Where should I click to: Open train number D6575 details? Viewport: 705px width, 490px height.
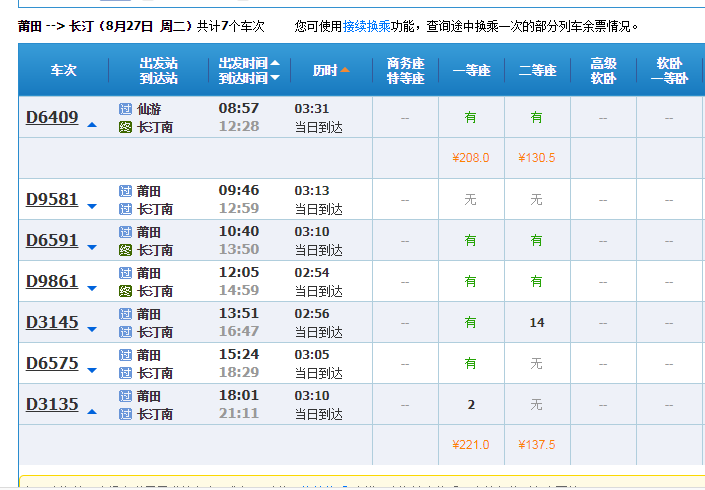[x=52, y=363]
